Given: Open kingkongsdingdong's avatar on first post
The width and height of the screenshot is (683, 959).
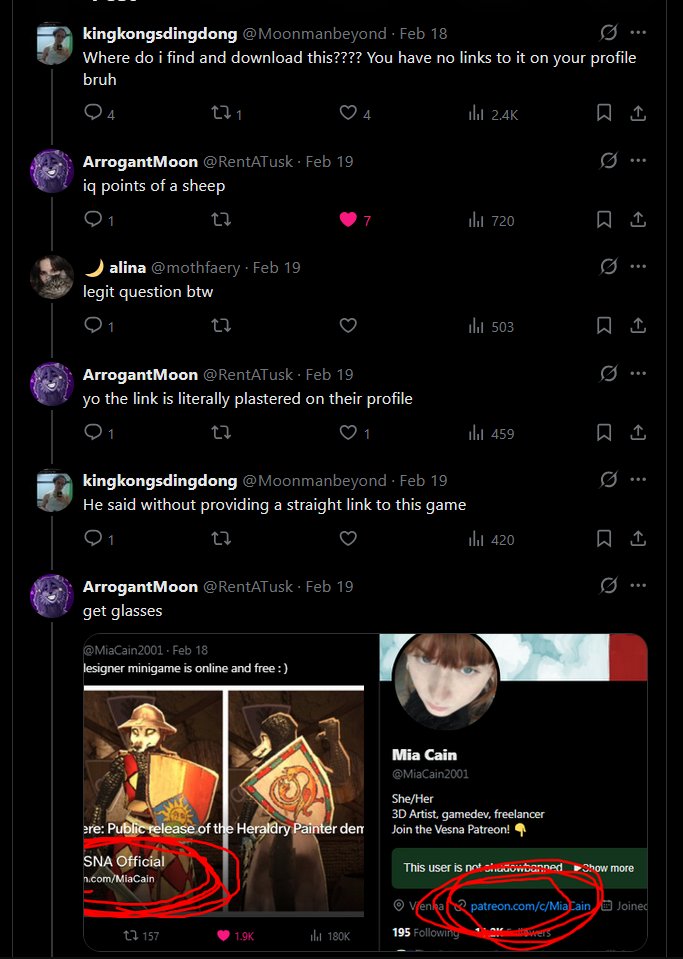Looking at the screenshot, I should pyautogui.click(x=53, y=44).
